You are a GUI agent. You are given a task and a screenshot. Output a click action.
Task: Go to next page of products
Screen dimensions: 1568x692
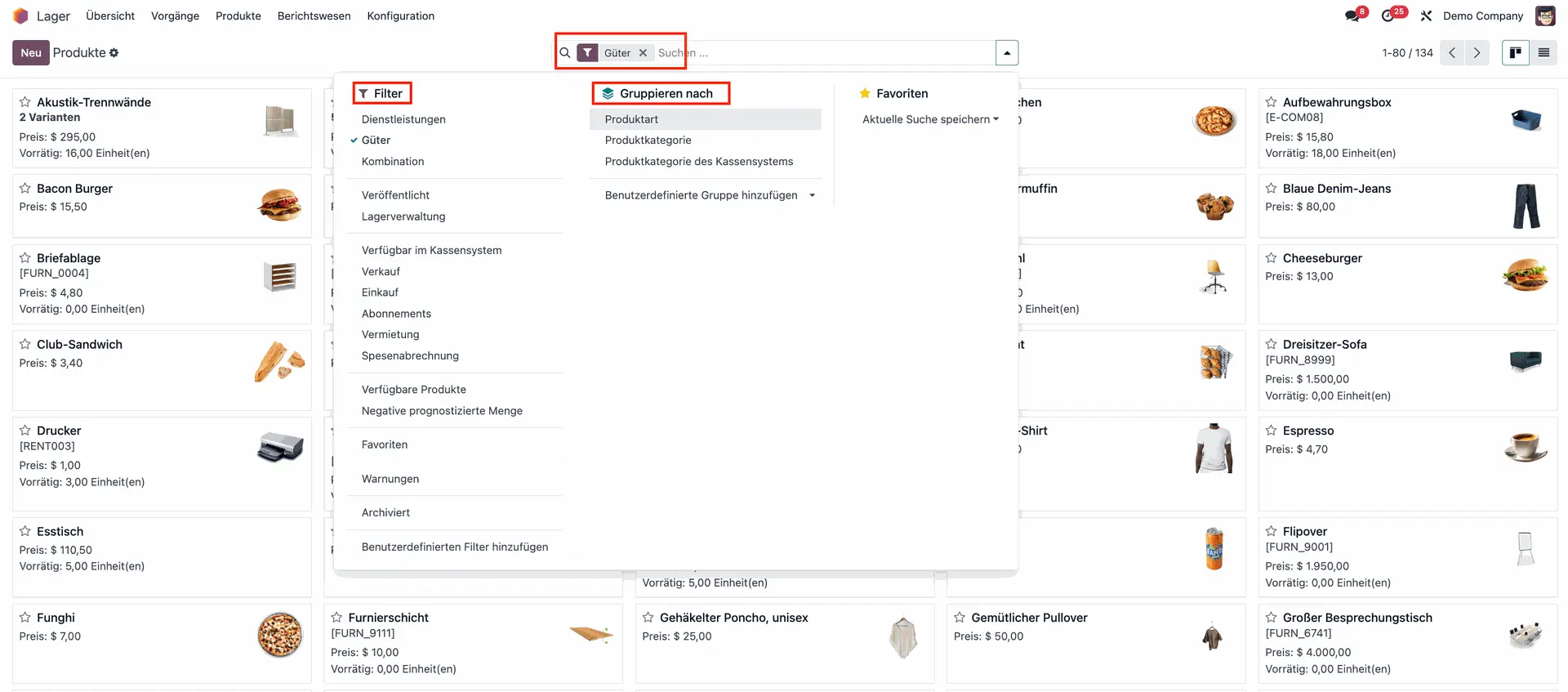click(1477, 53)
